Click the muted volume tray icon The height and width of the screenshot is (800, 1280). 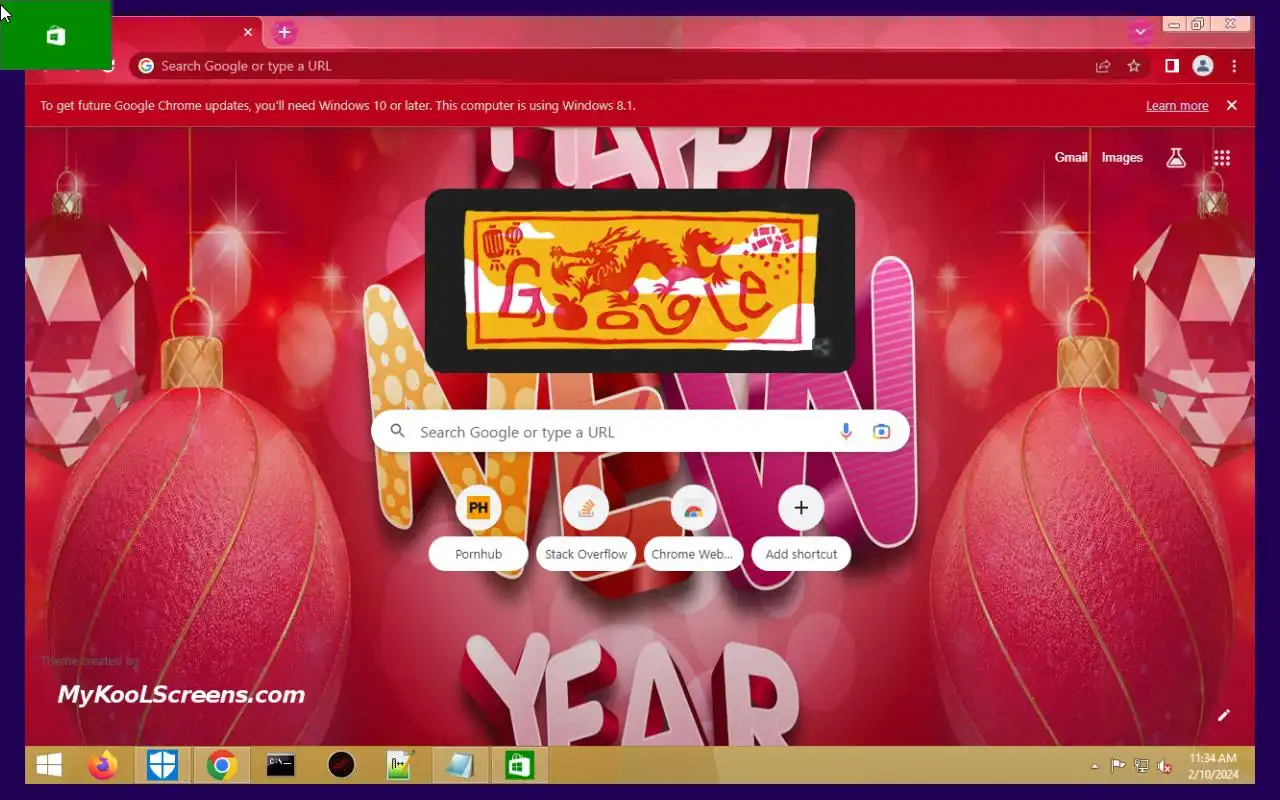1165,767
